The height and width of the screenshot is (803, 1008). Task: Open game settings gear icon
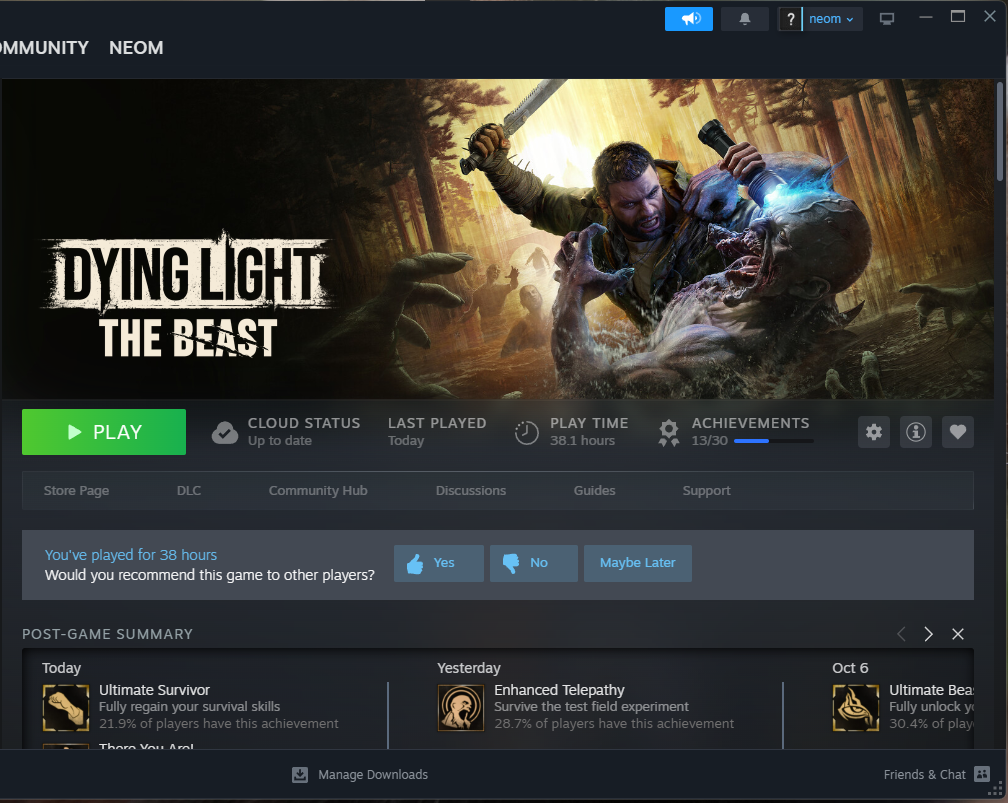click(x=874, y=432)
